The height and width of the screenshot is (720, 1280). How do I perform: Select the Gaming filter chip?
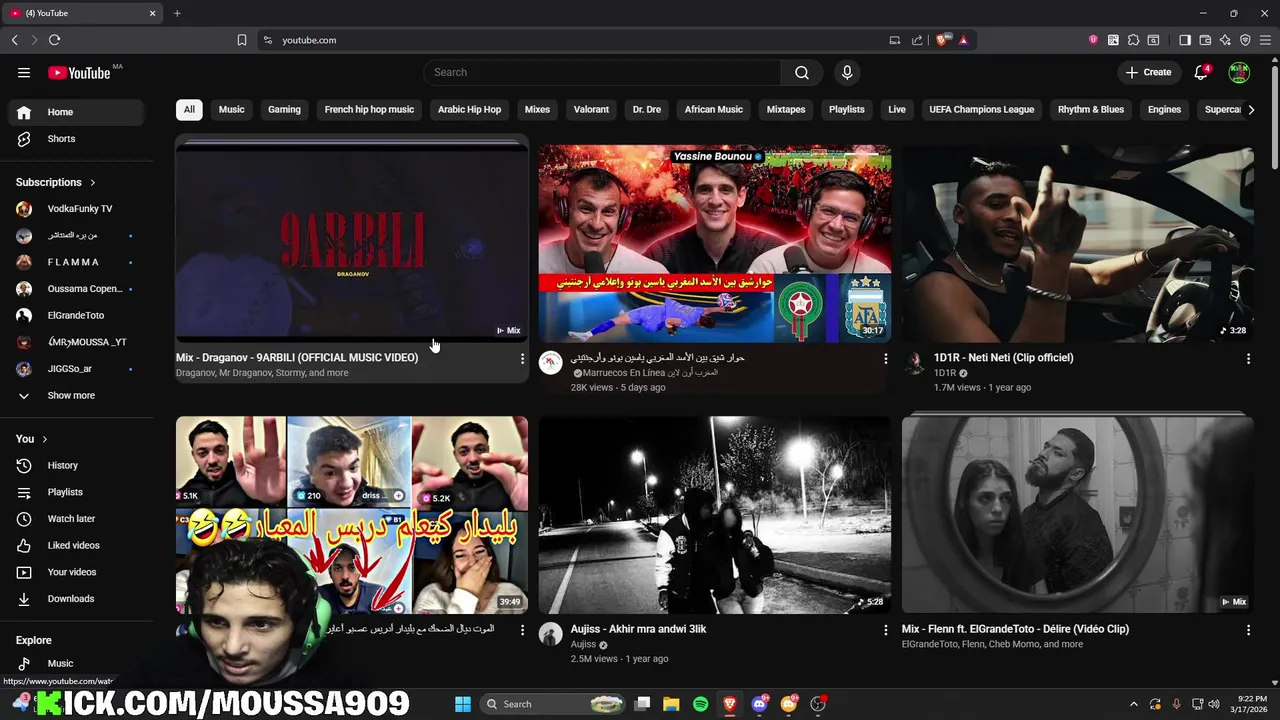click(284, 110)
